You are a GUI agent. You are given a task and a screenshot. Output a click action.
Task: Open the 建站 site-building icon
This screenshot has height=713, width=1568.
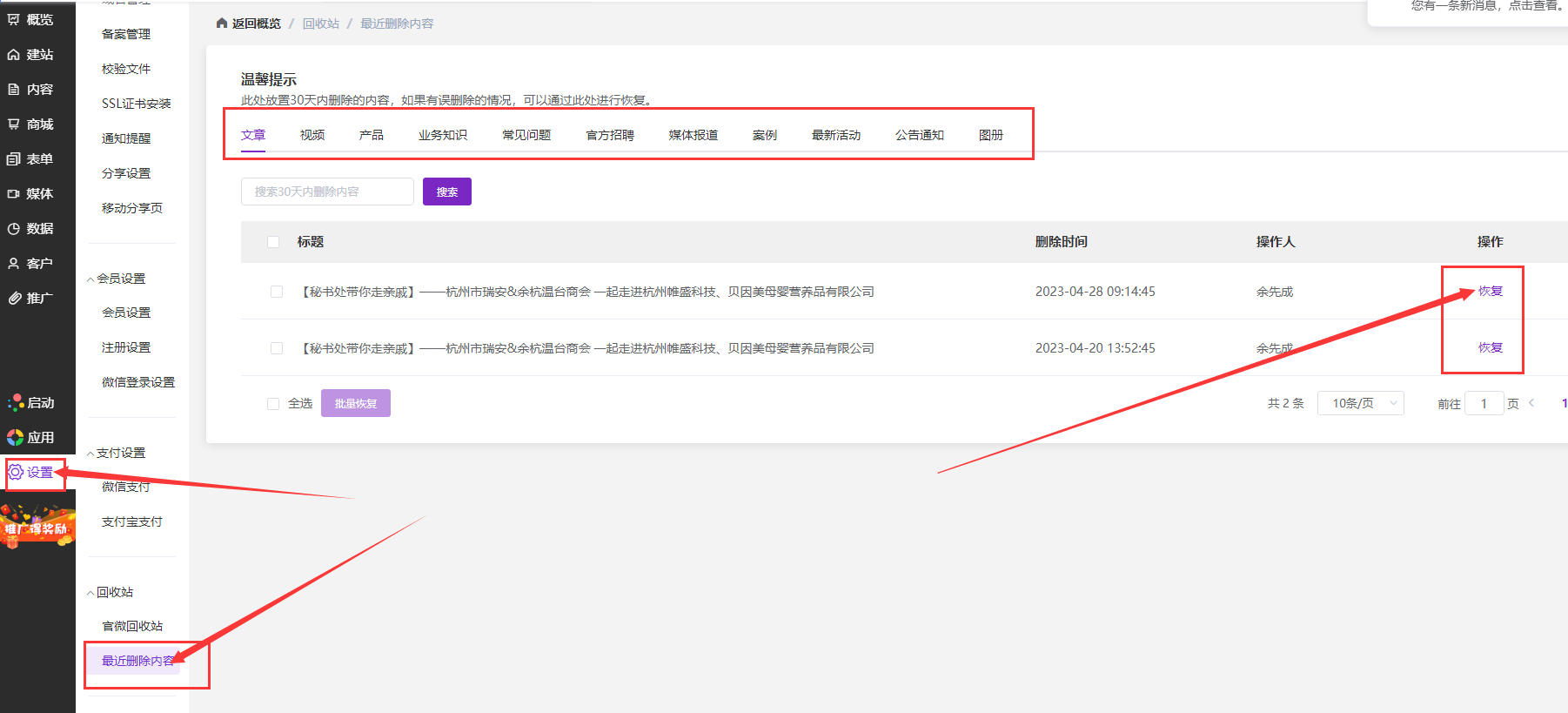[x=14, y=55]
